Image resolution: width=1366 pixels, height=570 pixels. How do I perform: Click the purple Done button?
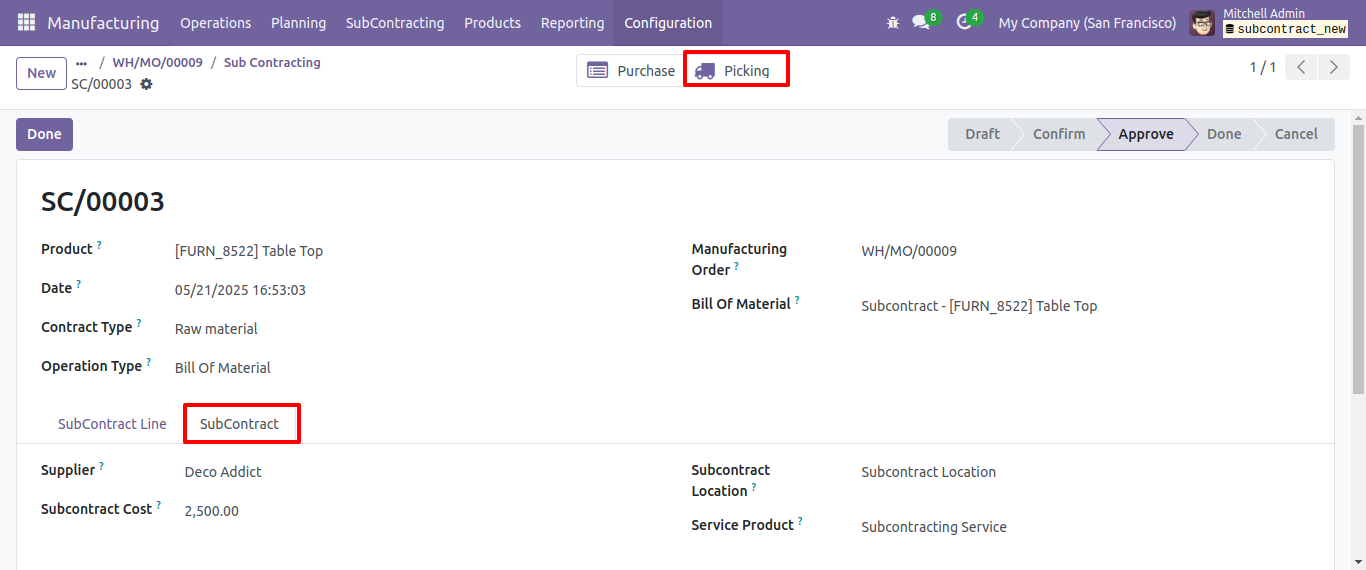coord(44,134)
